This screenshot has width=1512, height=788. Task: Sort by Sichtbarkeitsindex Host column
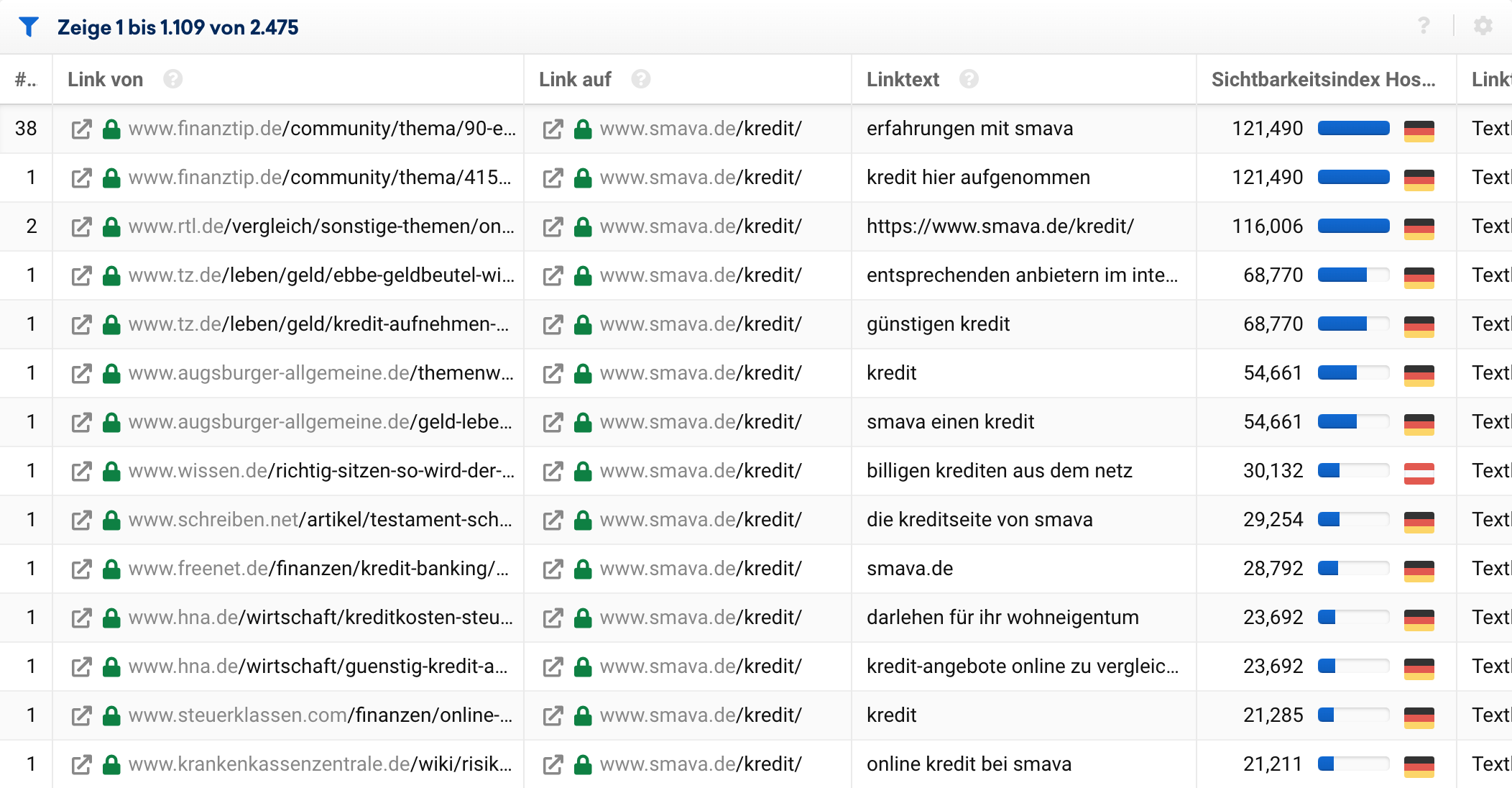tap(1322, 79)
